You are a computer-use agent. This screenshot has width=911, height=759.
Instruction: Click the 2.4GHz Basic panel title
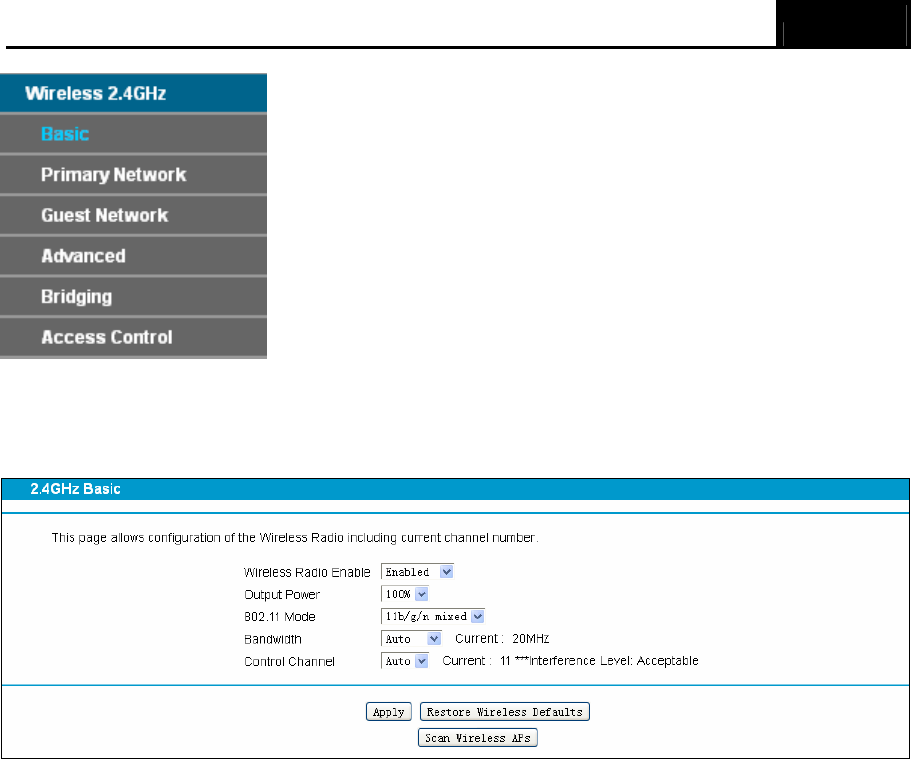click(76, 489)
